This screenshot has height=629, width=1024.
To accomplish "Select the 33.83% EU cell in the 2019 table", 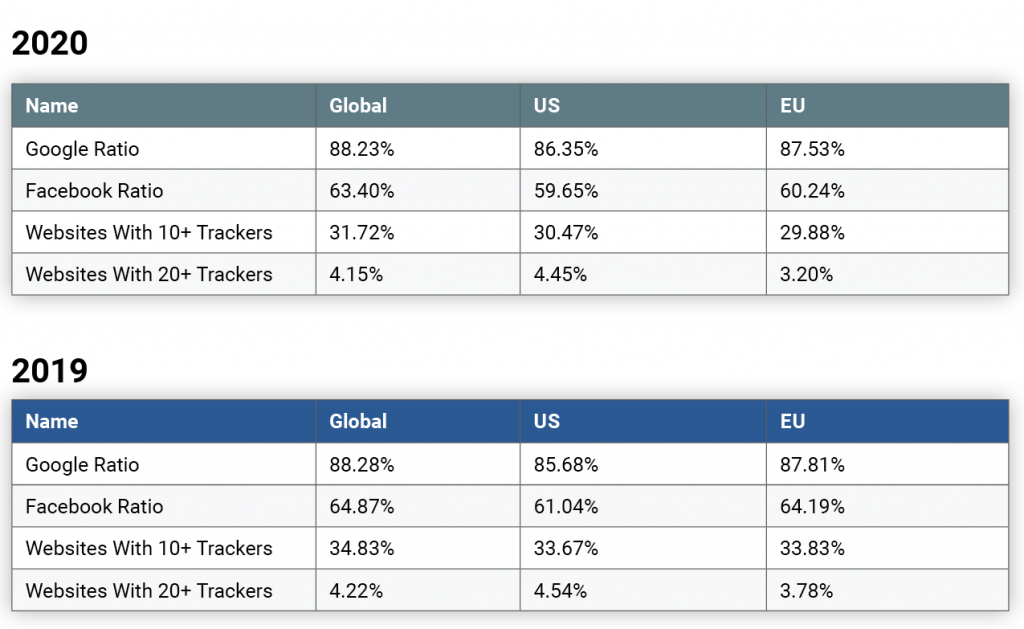I will [x=812, y=548].
